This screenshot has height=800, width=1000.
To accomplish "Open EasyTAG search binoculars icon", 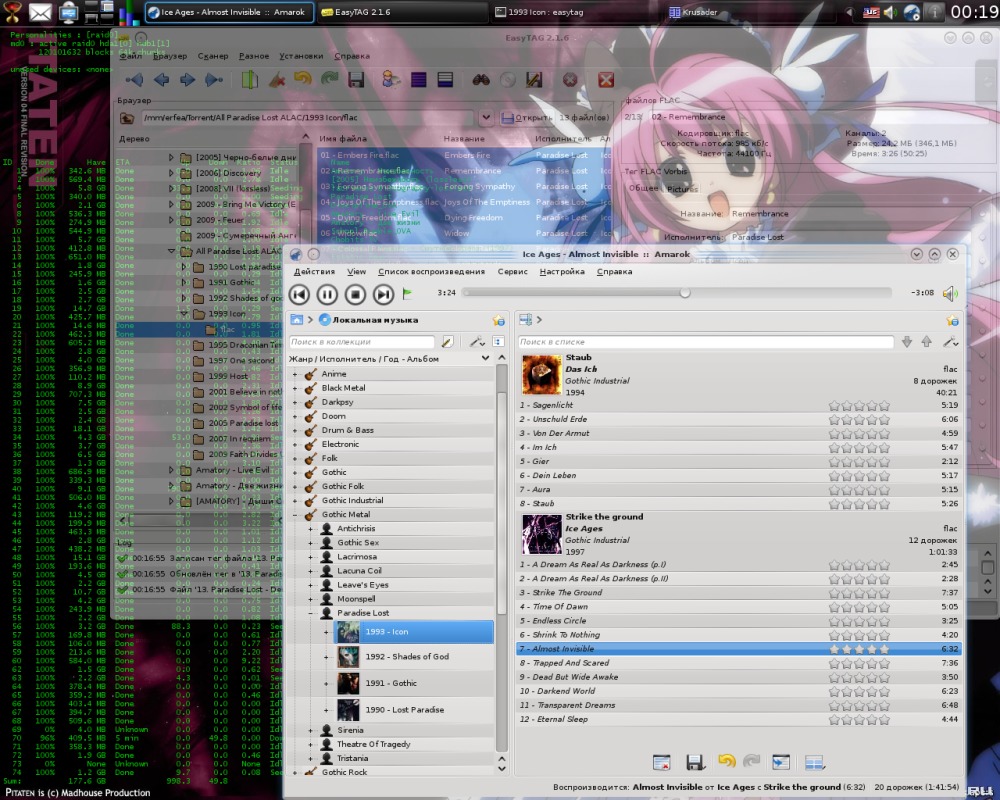I will coord(481,80).
